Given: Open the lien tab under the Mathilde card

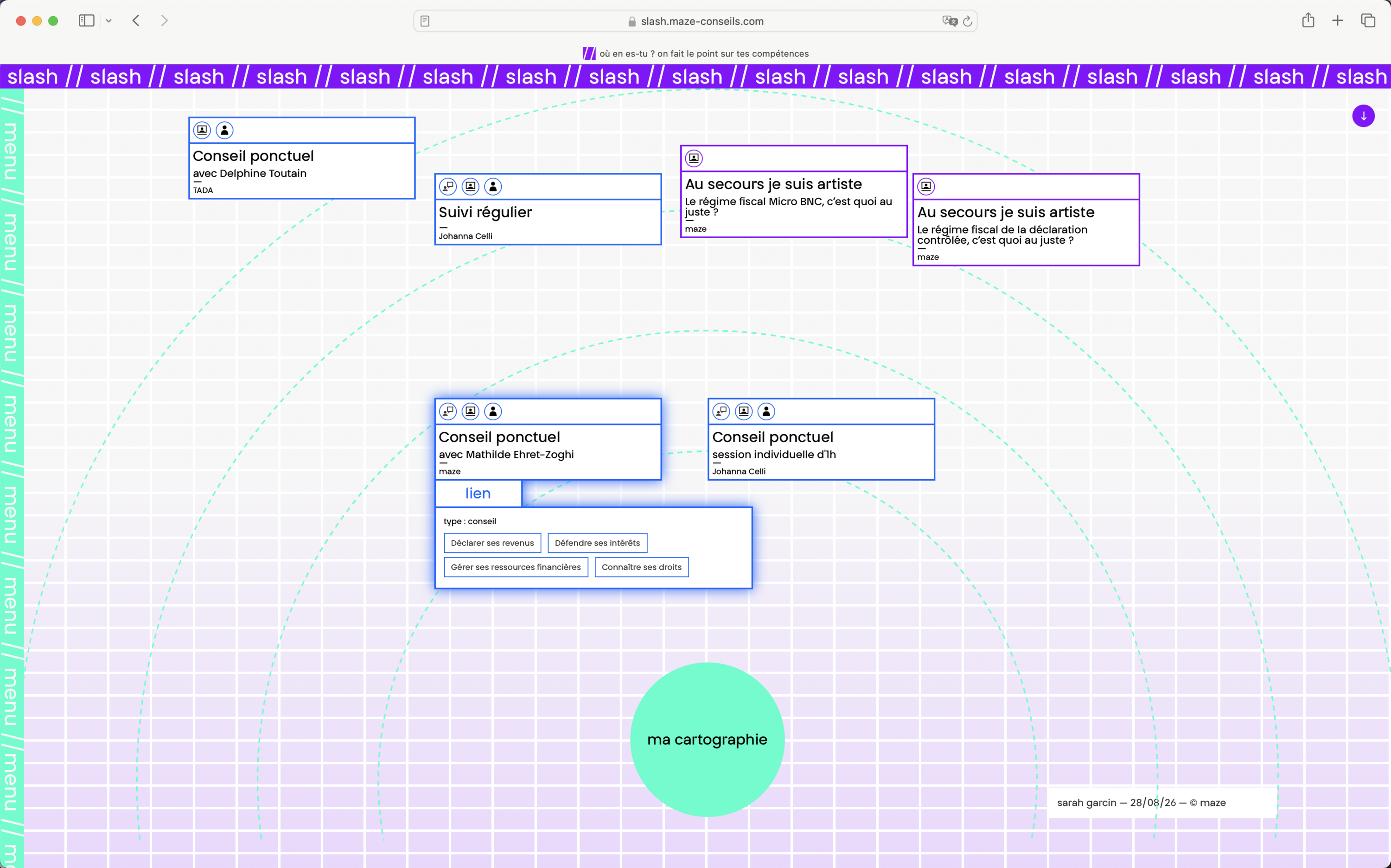Looking at the screenshot, I should (x=478, y=493).
